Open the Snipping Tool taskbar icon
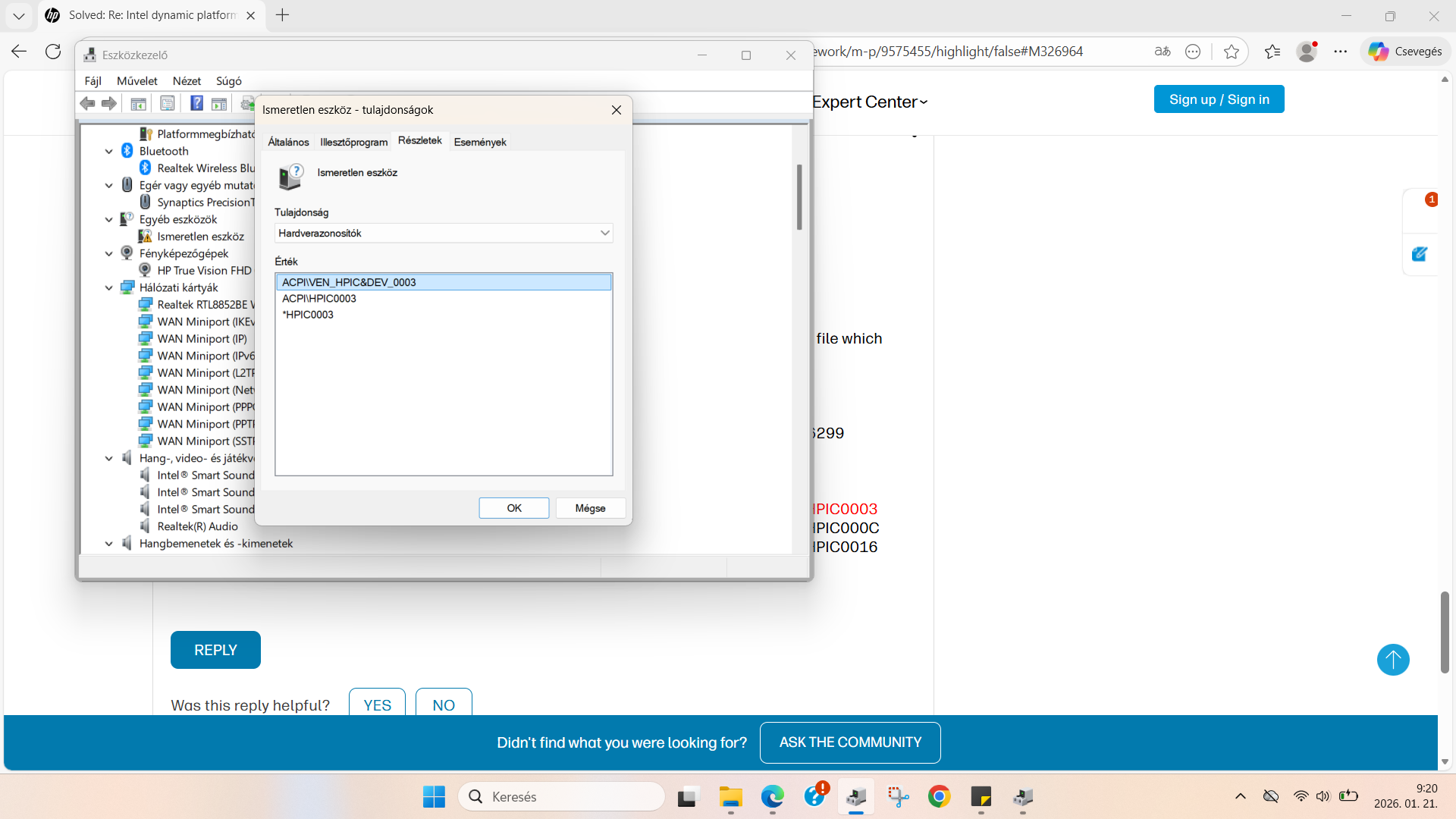This screenshot has width=1456, height=819. click(898, 797)
